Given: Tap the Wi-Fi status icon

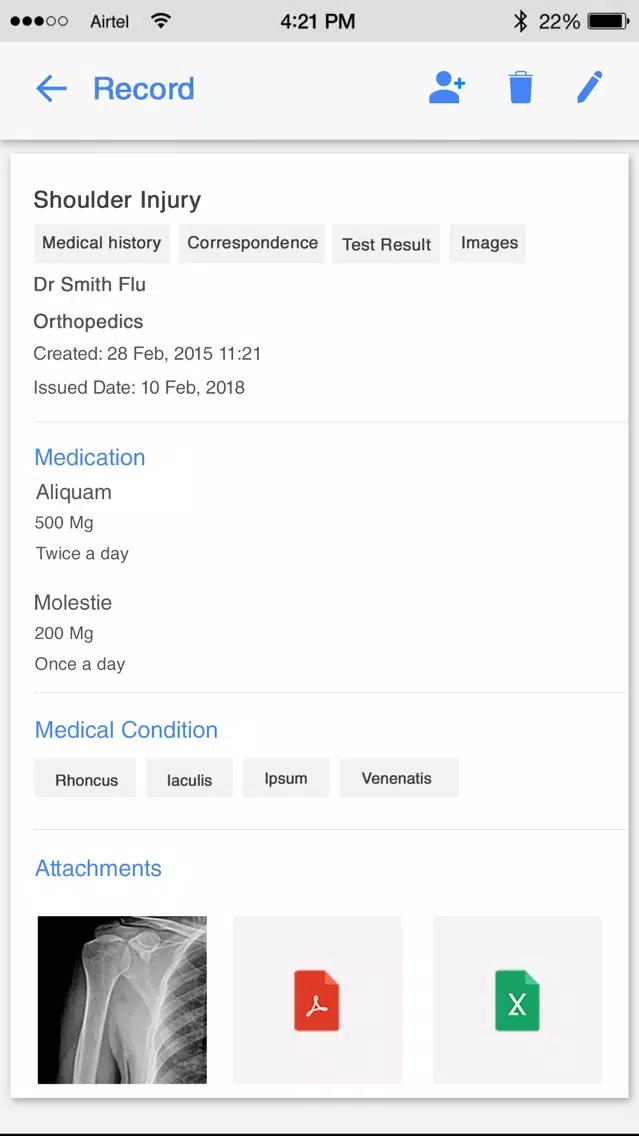Looking at the screenshot, I should [x=161, y=21].
